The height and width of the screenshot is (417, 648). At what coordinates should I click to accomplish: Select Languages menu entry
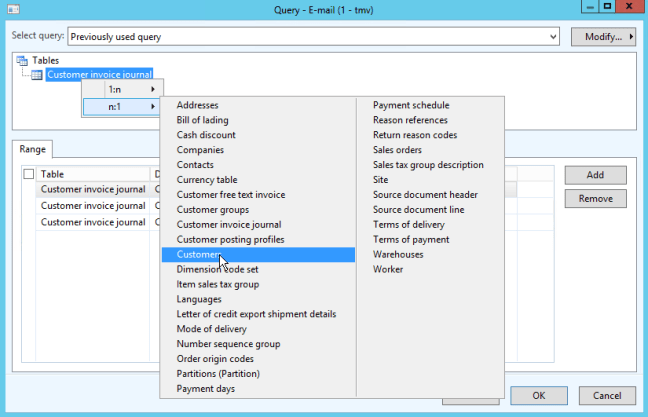pos(199,299)
